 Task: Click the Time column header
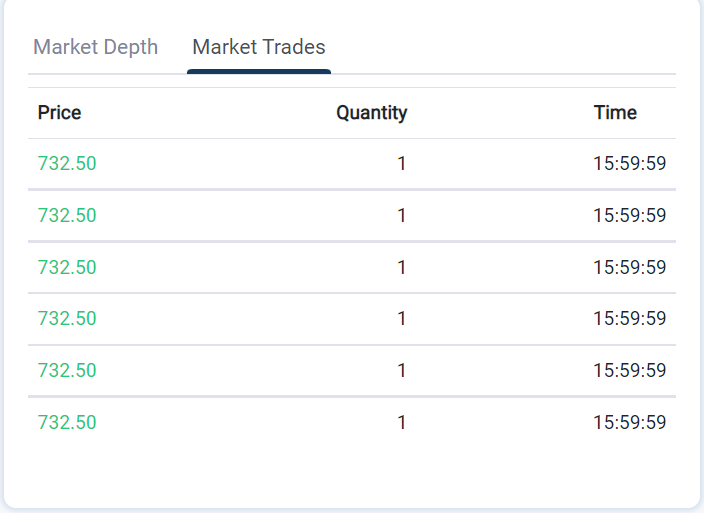click(x=615, y=113)
